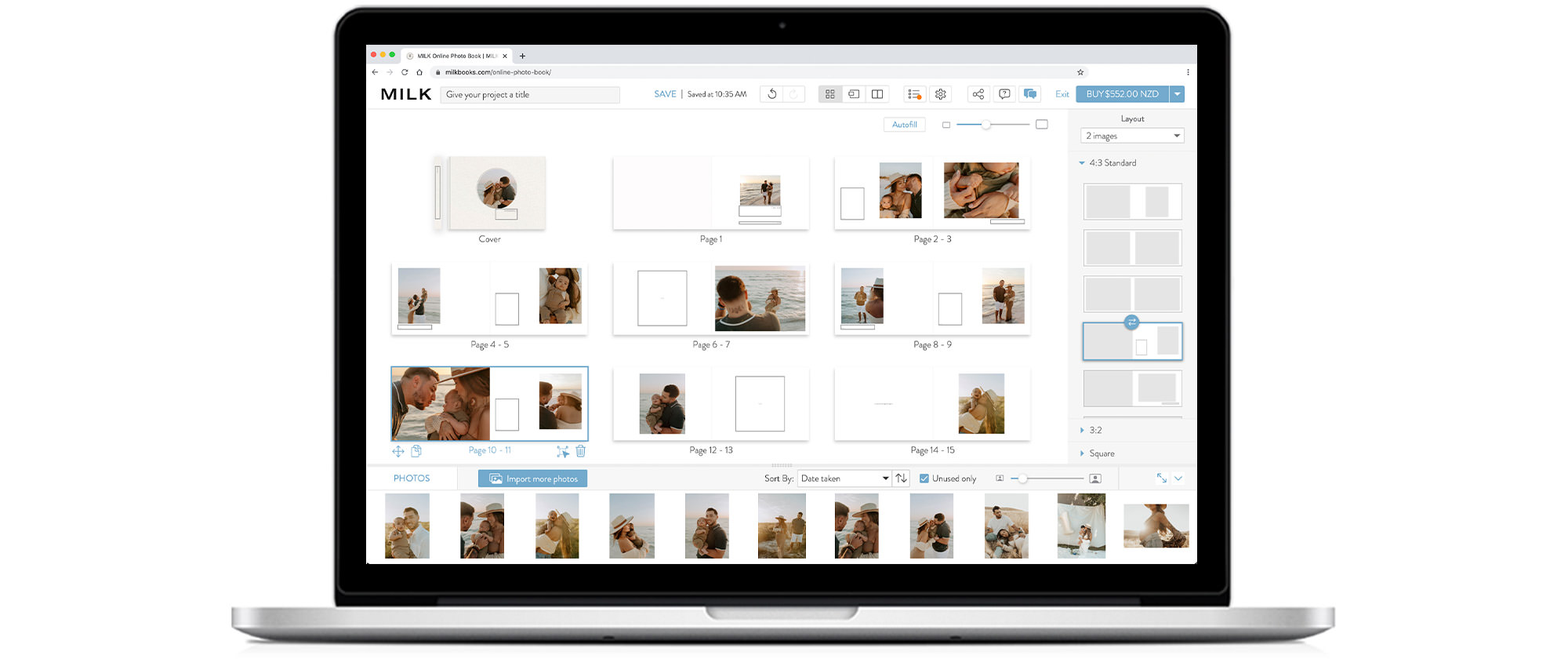Image resolution: width=1568 pixels, height=659 pixels.
Task: Open project settings gear
Action: pos(941,94)
